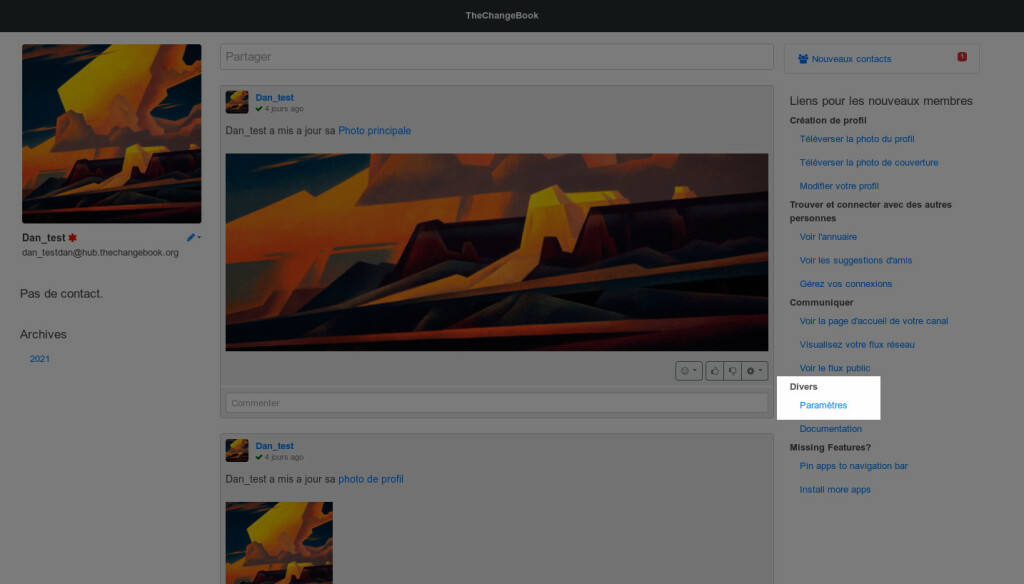Open Dan_test author link on first post
1024x584 pixels.
(x=274, y=97)
